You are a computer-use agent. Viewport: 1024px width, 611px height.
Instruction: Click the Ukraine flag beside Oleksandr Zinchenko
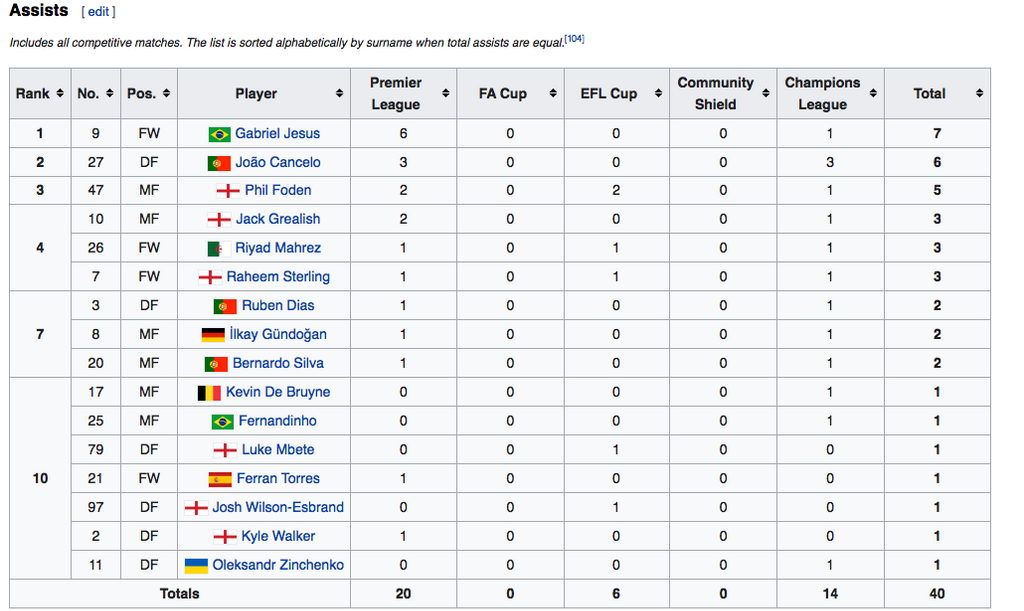[196, 566]
